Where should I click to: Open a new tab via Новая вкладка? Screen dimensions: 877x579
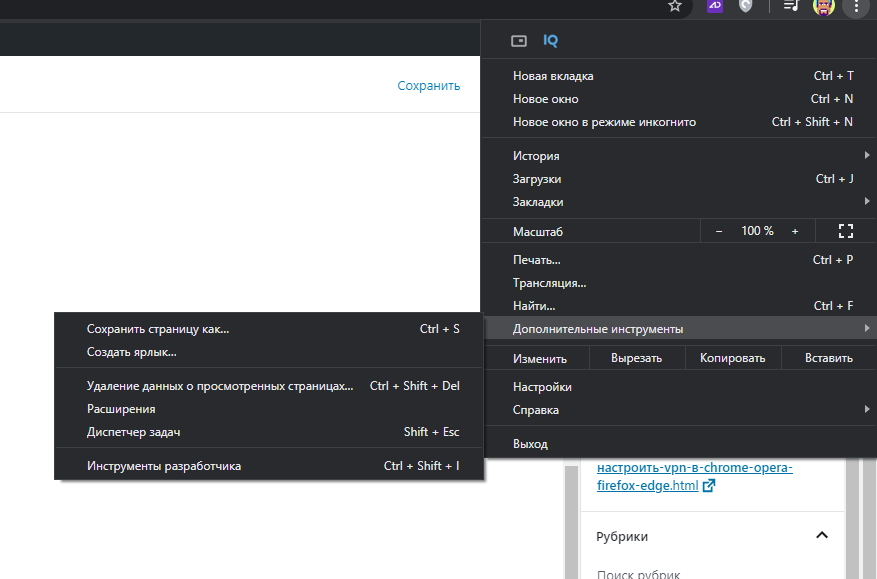tap(678, 76)
